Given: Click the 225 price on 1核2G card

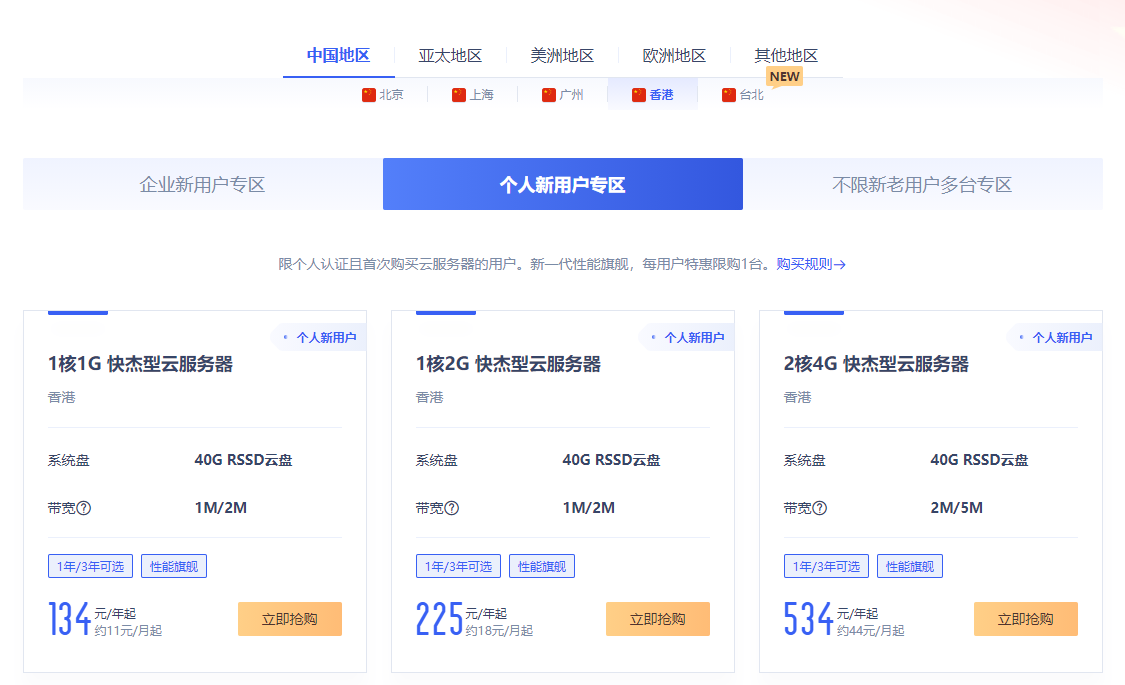Looking at the screenshot, I should pyautogui.click(x=439, y=619).
